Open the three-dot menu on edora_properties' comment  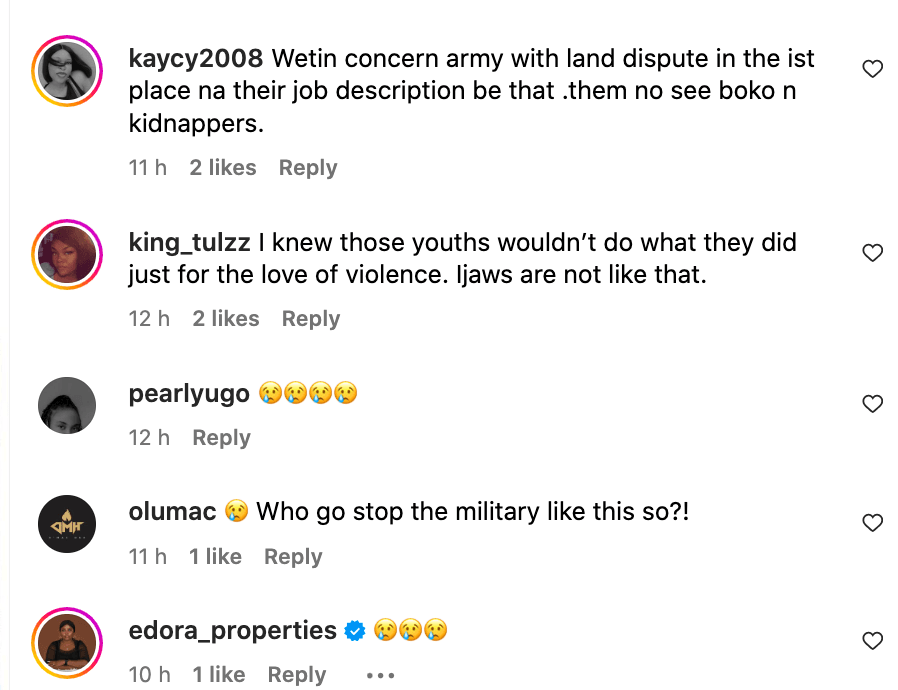point(381,675)
